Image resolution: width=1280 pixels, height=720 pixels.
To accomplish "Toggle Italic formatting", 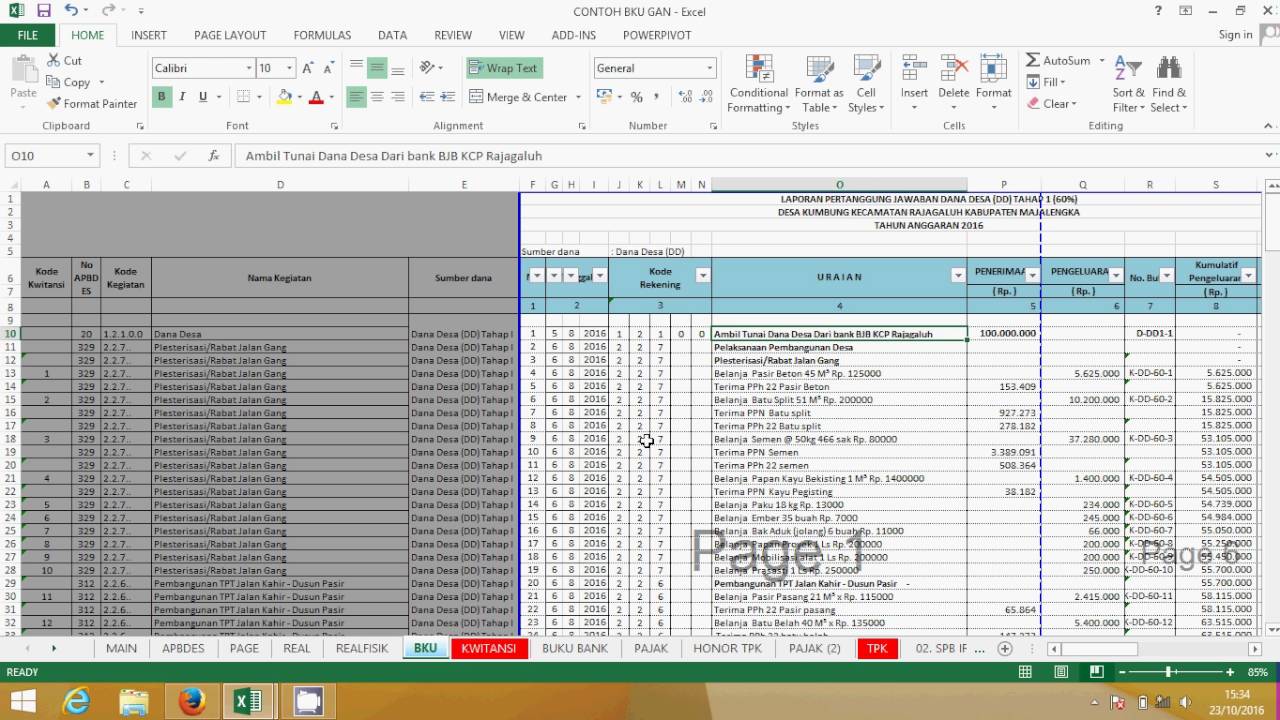I will [182, 97].
